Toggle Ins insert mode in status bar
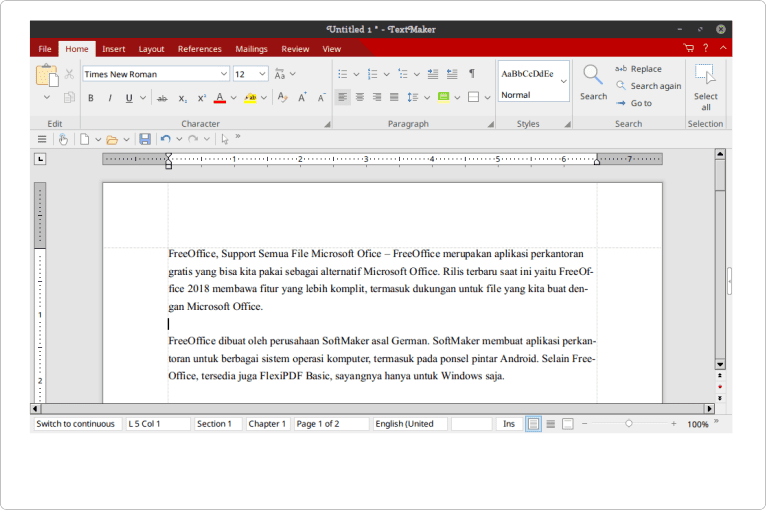Viewport: 766px width, 510px height. click(x=509, y=424)
